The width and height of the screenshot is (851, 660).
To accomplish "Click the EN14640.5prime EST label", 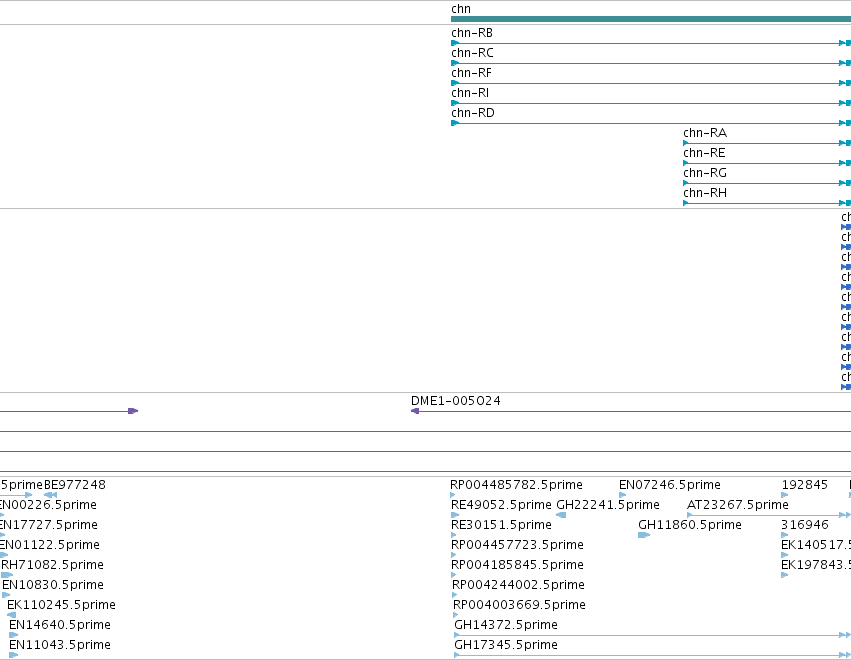I will [60, 625].
